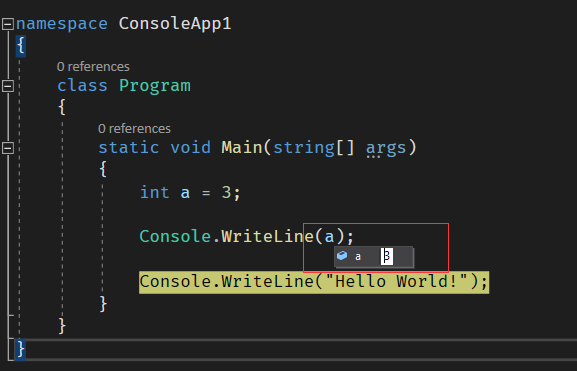Click the 'int' keyword
Image resolution: width=577 pixels, height=371 pixels.
(x=155, y=192)
